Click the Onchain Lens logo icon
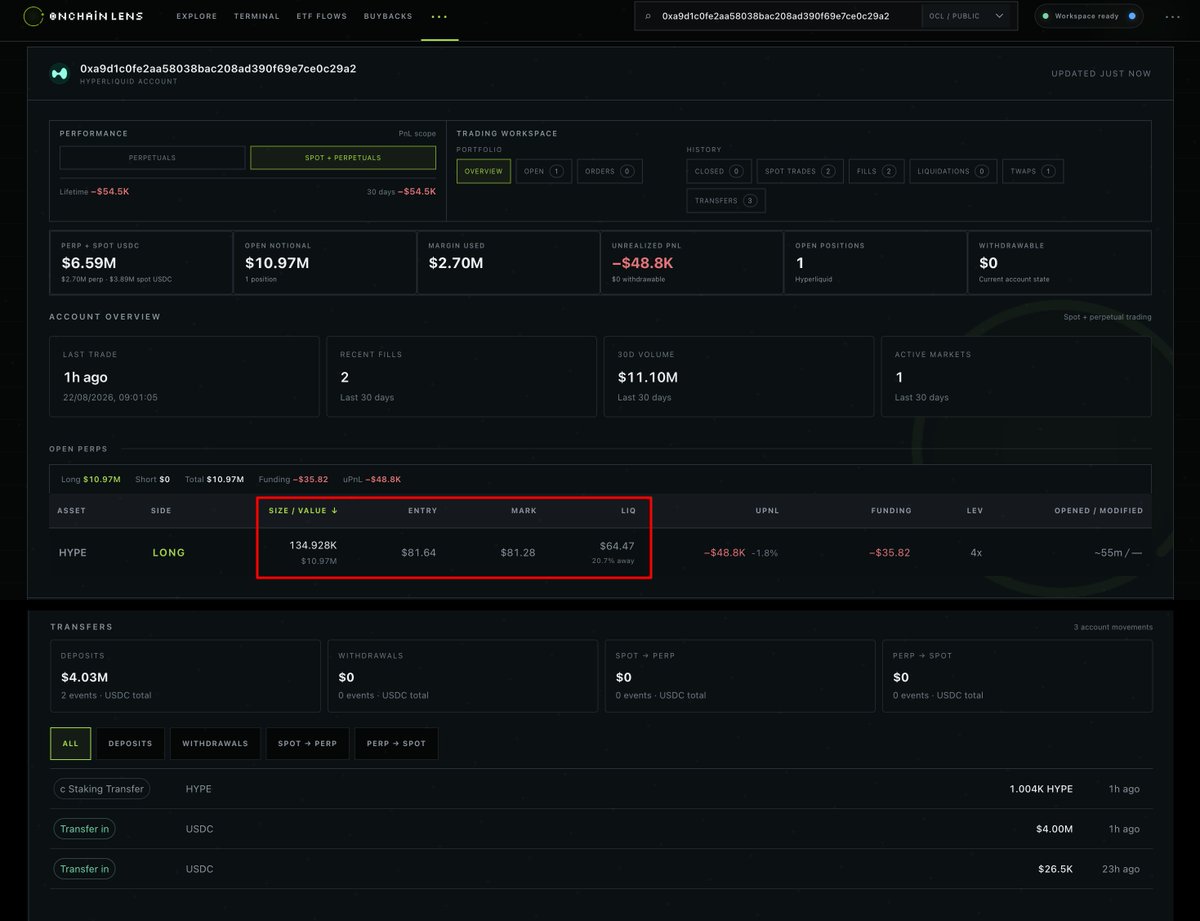Screen dimensions: 1200x921 click(33, 16)
